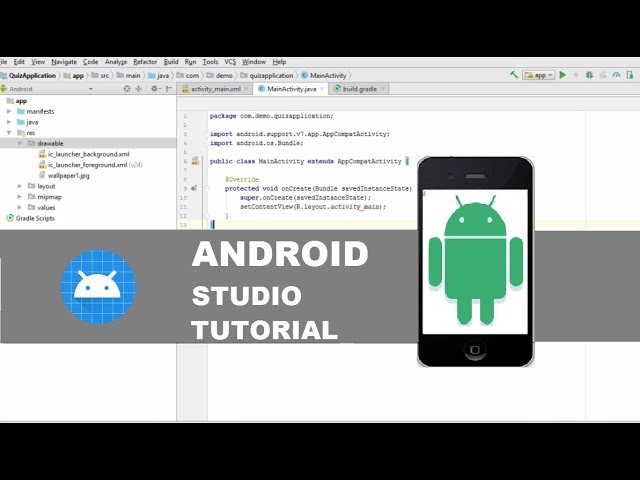This screenshot has width=640, height=480.
Task: Click the Run with coverage icon
Action: pos(603,75)
